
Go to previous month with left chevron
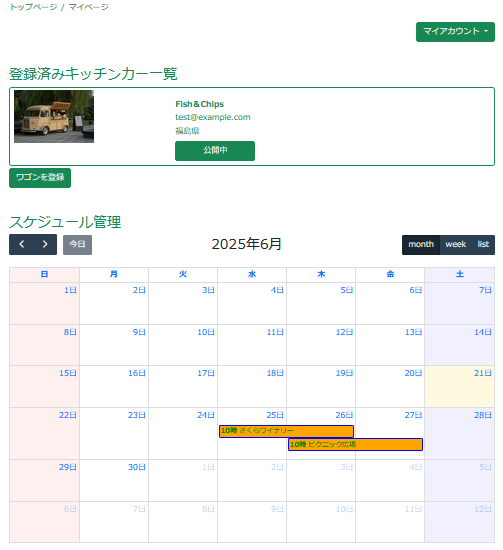(21, 244)
